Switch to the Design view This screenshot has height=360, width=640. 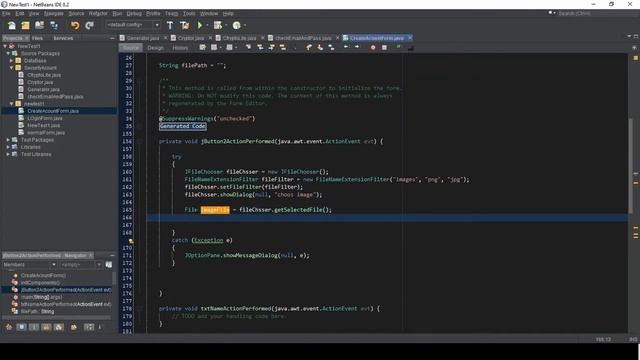155,48
